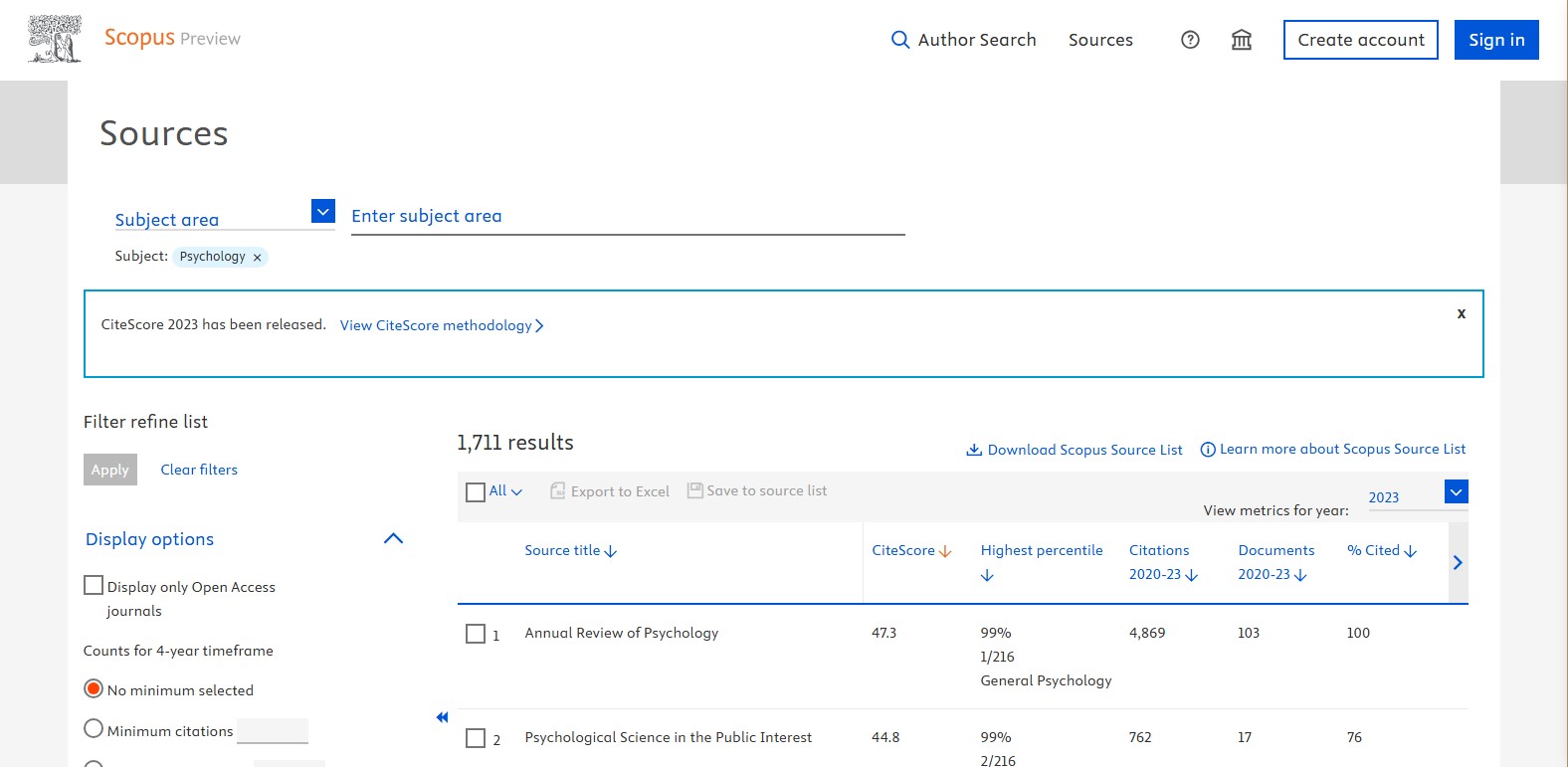Screen dimensions: 1568x767
Task: Select the Minimum citations radio option
Action: coord(94,729)
